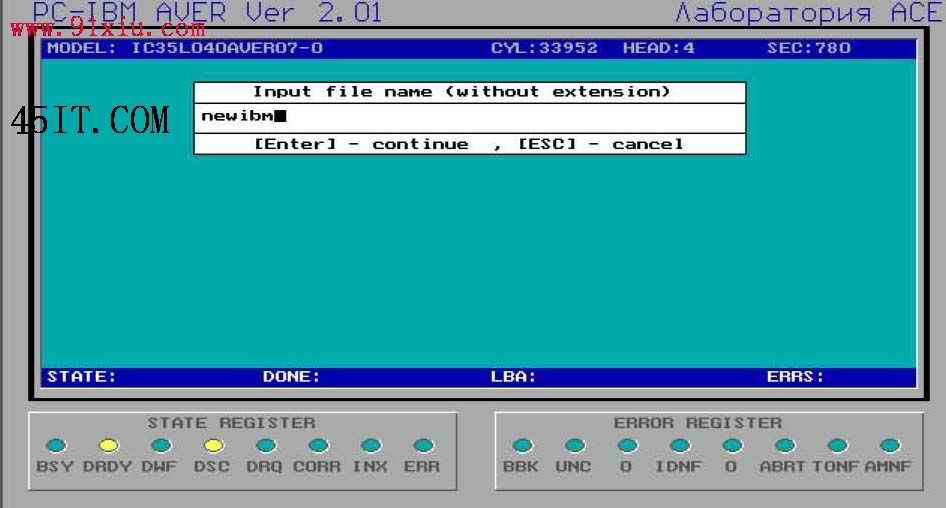Image resolution: width=946 pixels, height=508 pixels.
Task: Click the ERRS field in the status bar
Action: click(795, 377)
